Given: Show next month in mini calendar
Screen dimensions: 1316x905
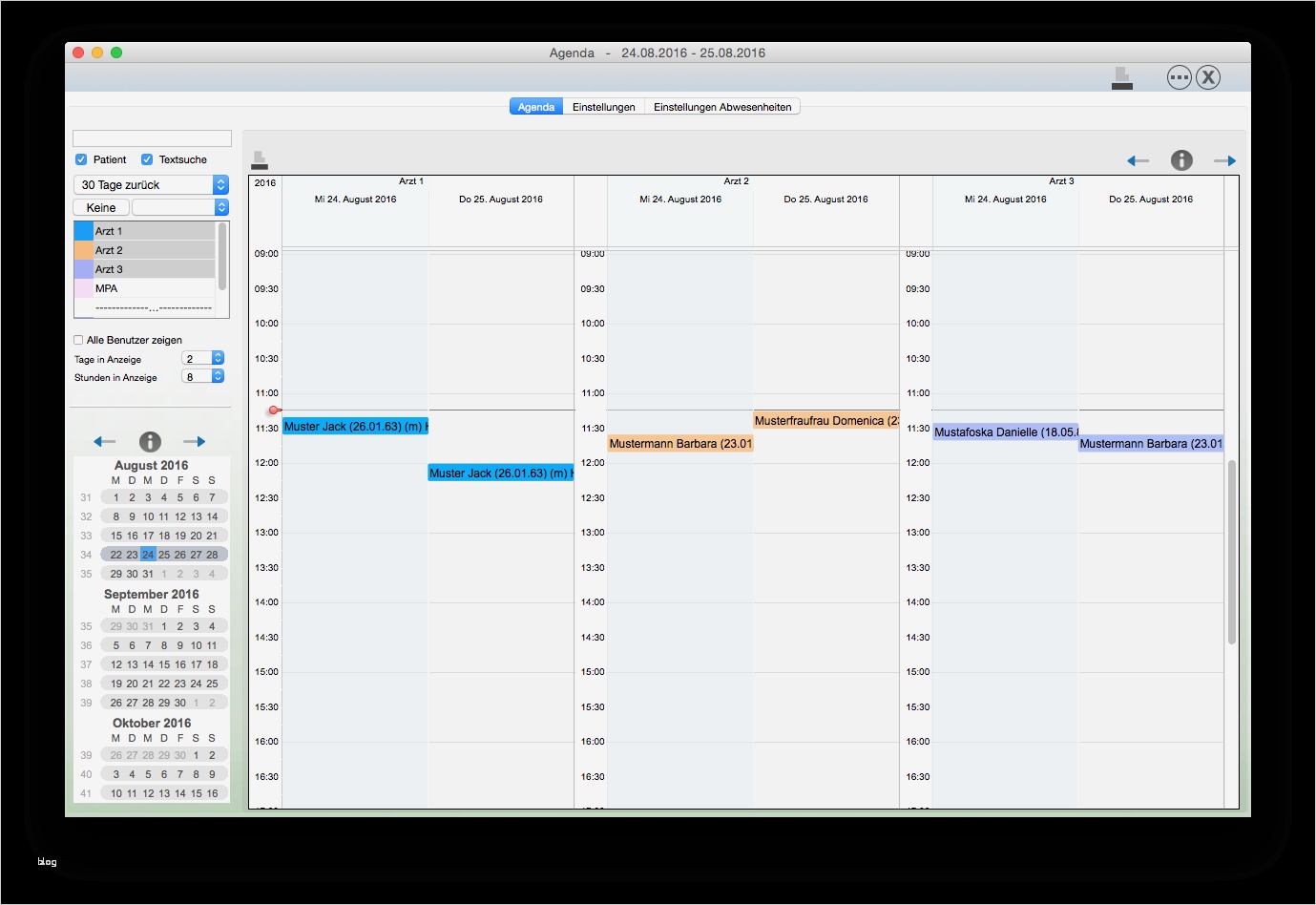Looking at the screenshot, I should (195, 441).
